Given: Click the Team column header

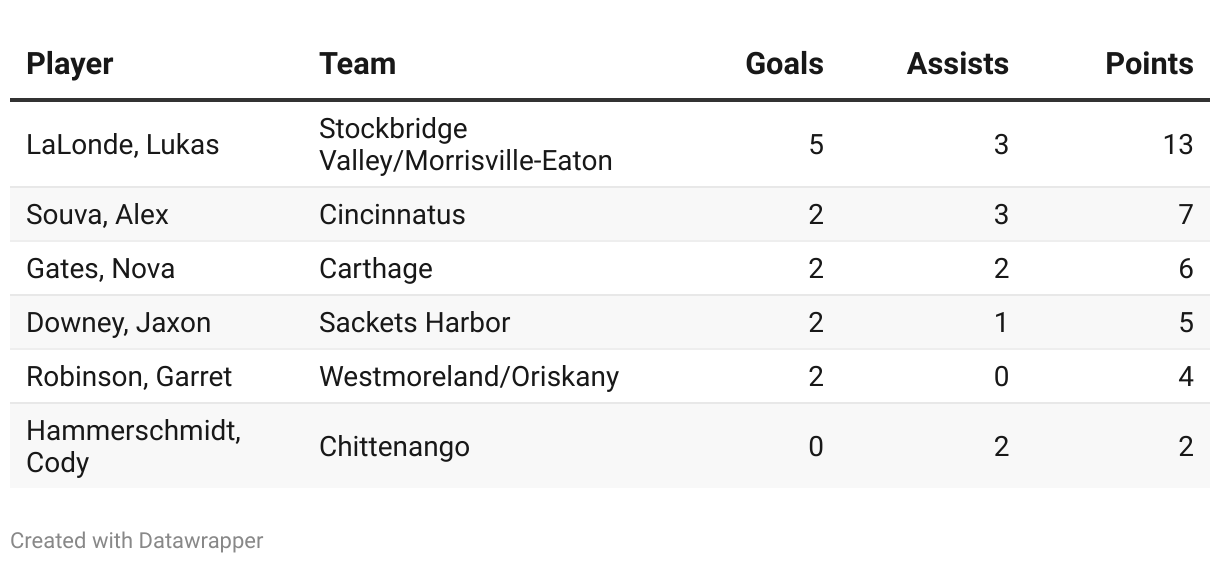Looking at the screenshot, I should coord(357,64).
